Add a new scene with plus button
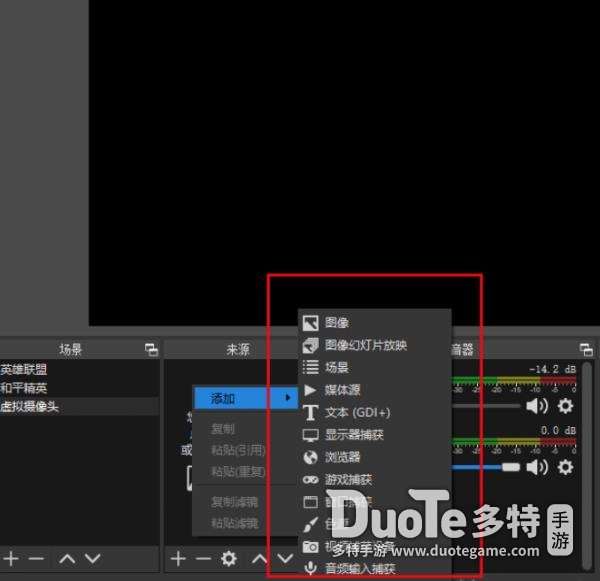The width and height of the screenshot is (600, 581). pos(11,559)
